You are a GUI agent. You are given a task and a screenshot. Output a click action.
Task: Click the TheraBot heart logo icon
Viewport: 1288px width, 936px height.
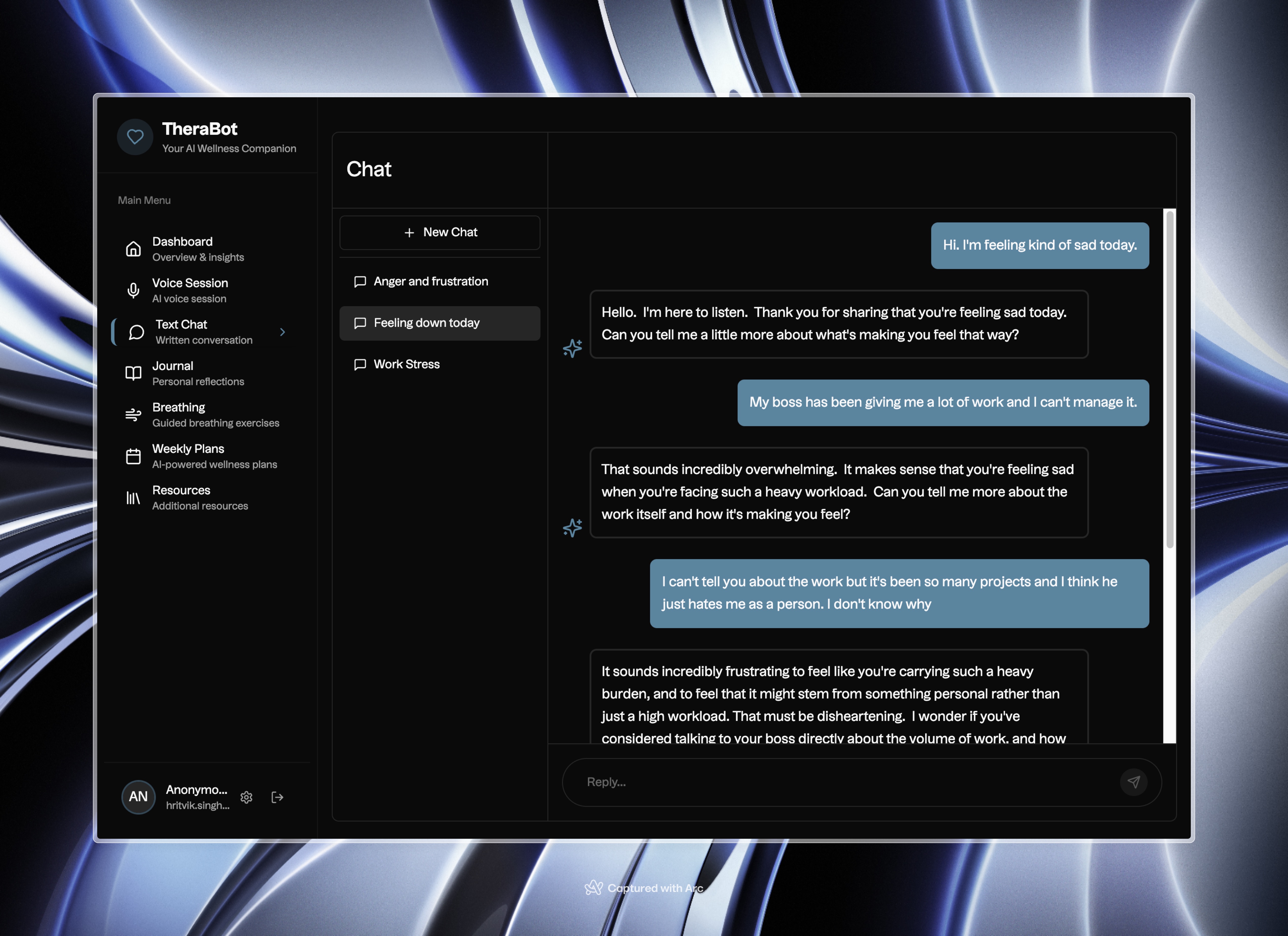(135, 137)
